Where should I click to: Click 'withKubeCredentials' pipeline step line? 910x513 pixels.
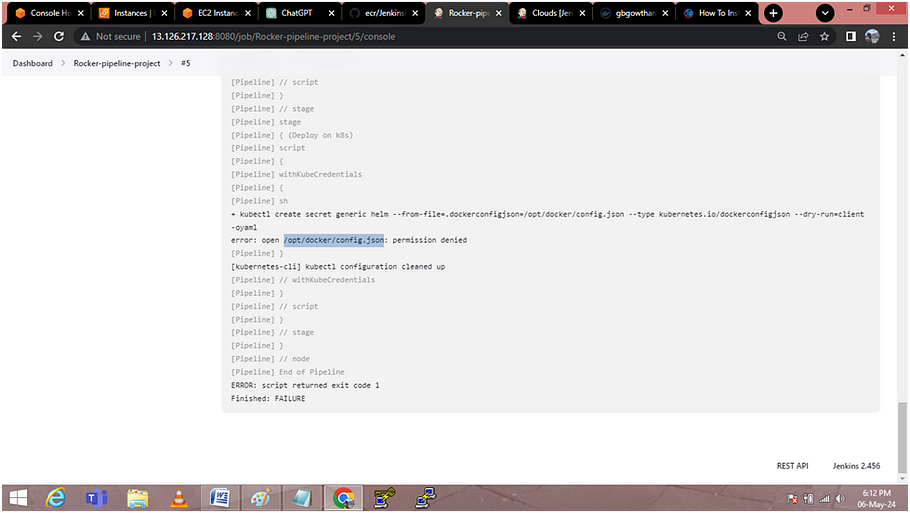[296, 174]
